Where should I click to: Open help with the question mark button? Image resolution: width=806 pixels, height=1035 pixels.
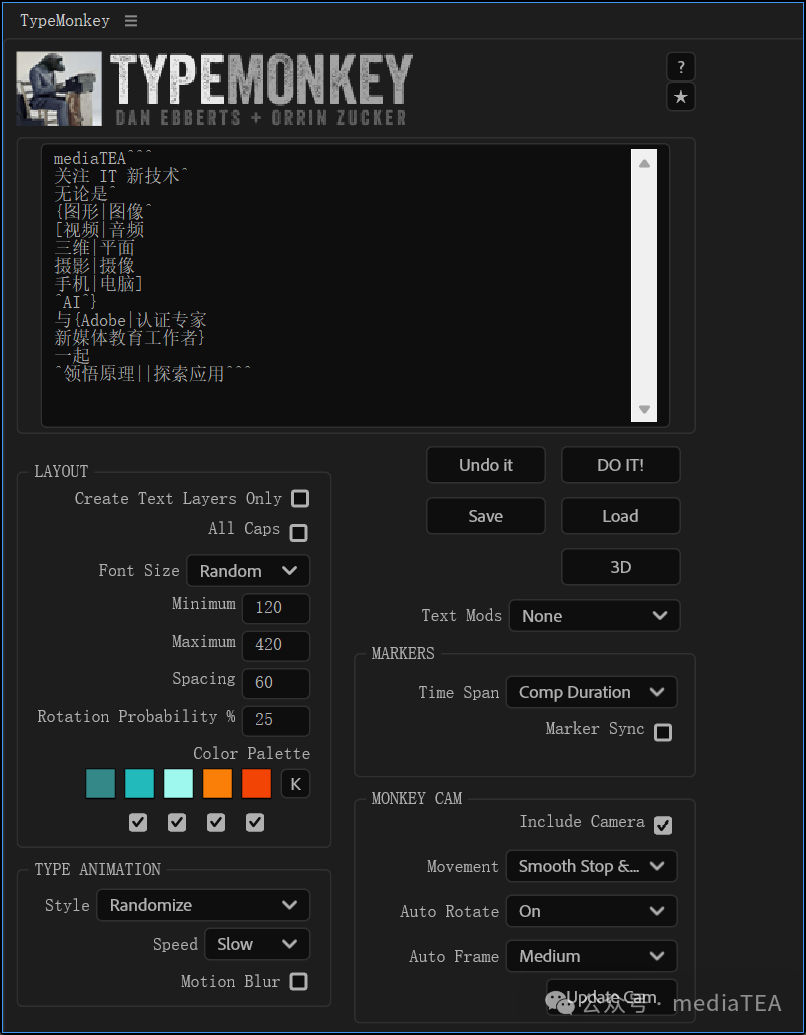click(681, 67)
